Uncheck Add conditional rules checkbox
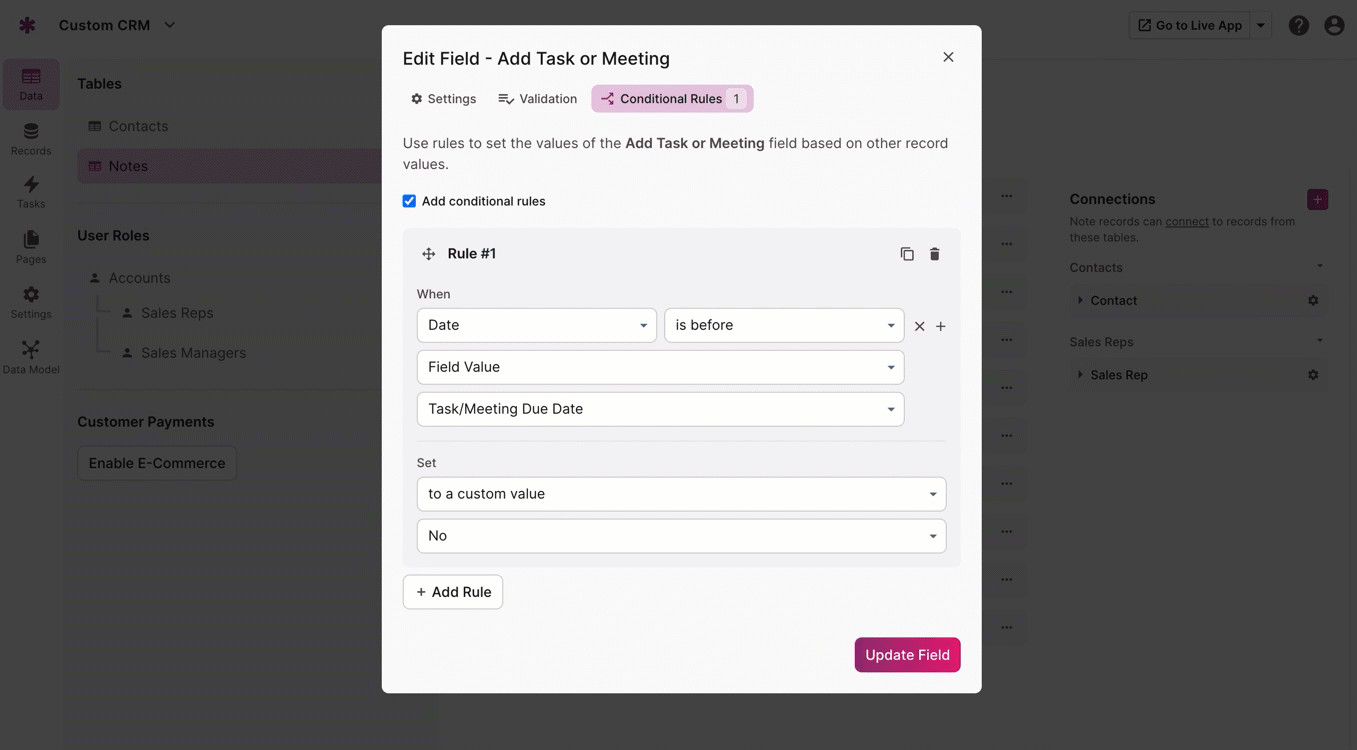 click(x=410, y=201)
